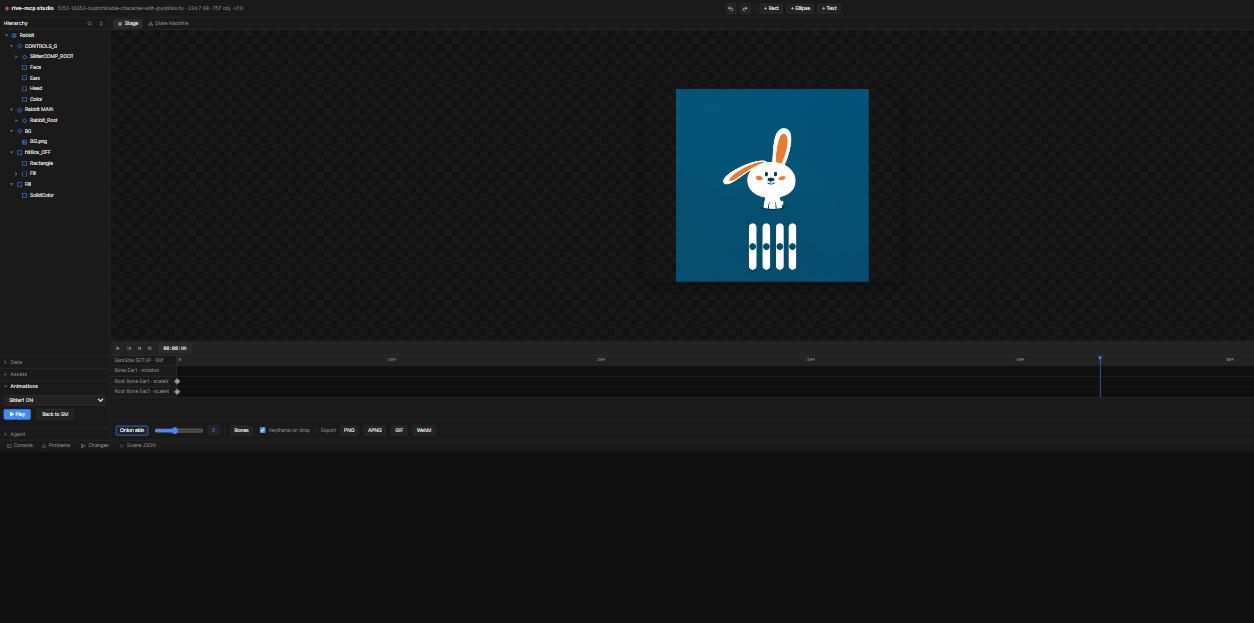The width and height of the screenshot is (1254, 623).
Task: Click the app logo icon
Action: [x=6, y=8]
